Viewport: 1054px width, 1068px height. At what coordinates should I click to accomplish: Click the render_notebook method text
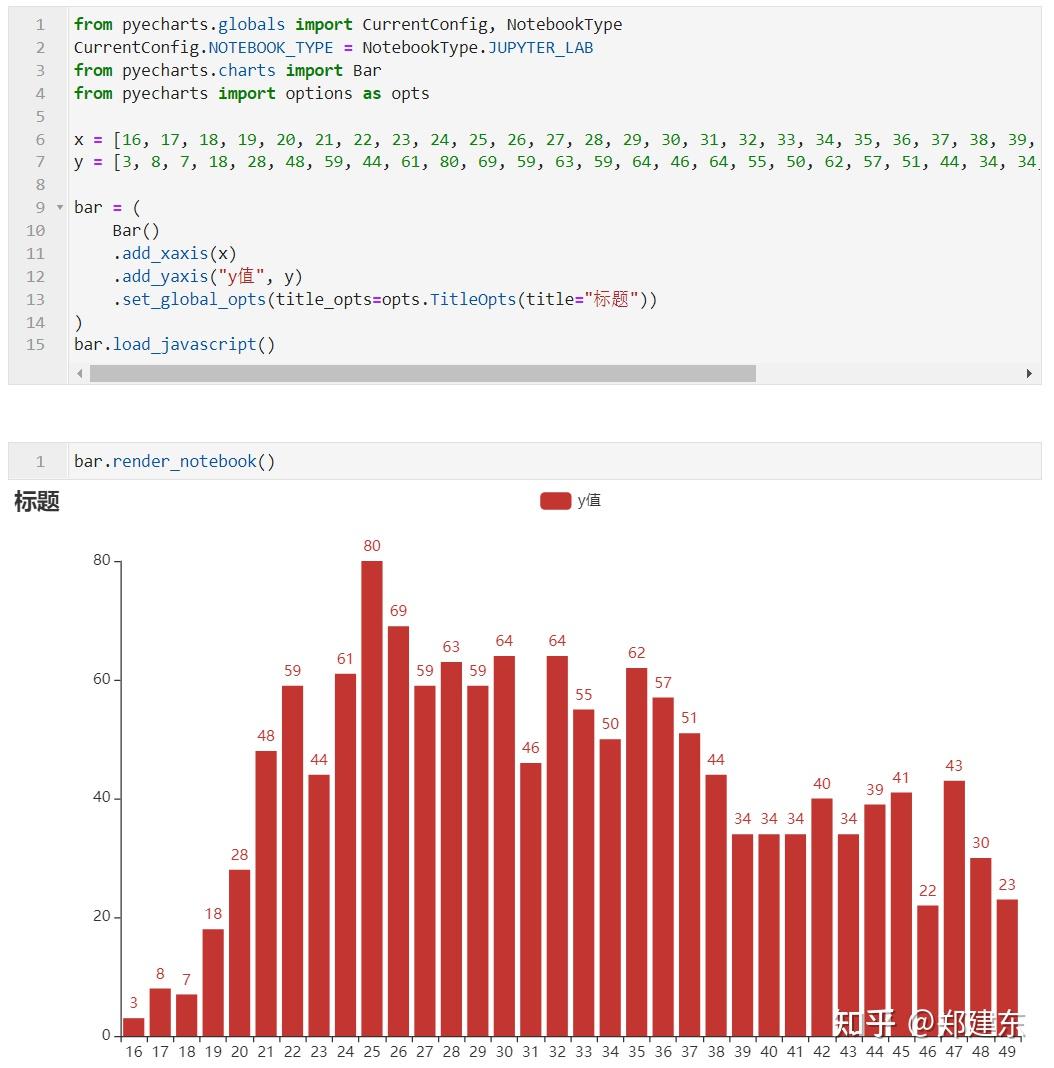[184, 462]
